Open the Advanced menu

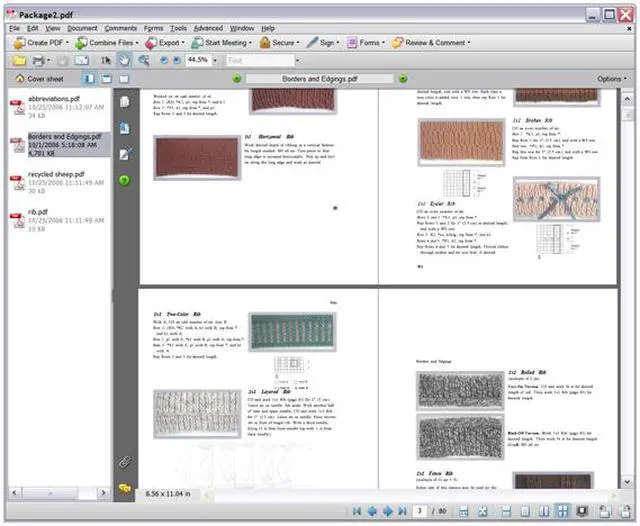(208, 28)
